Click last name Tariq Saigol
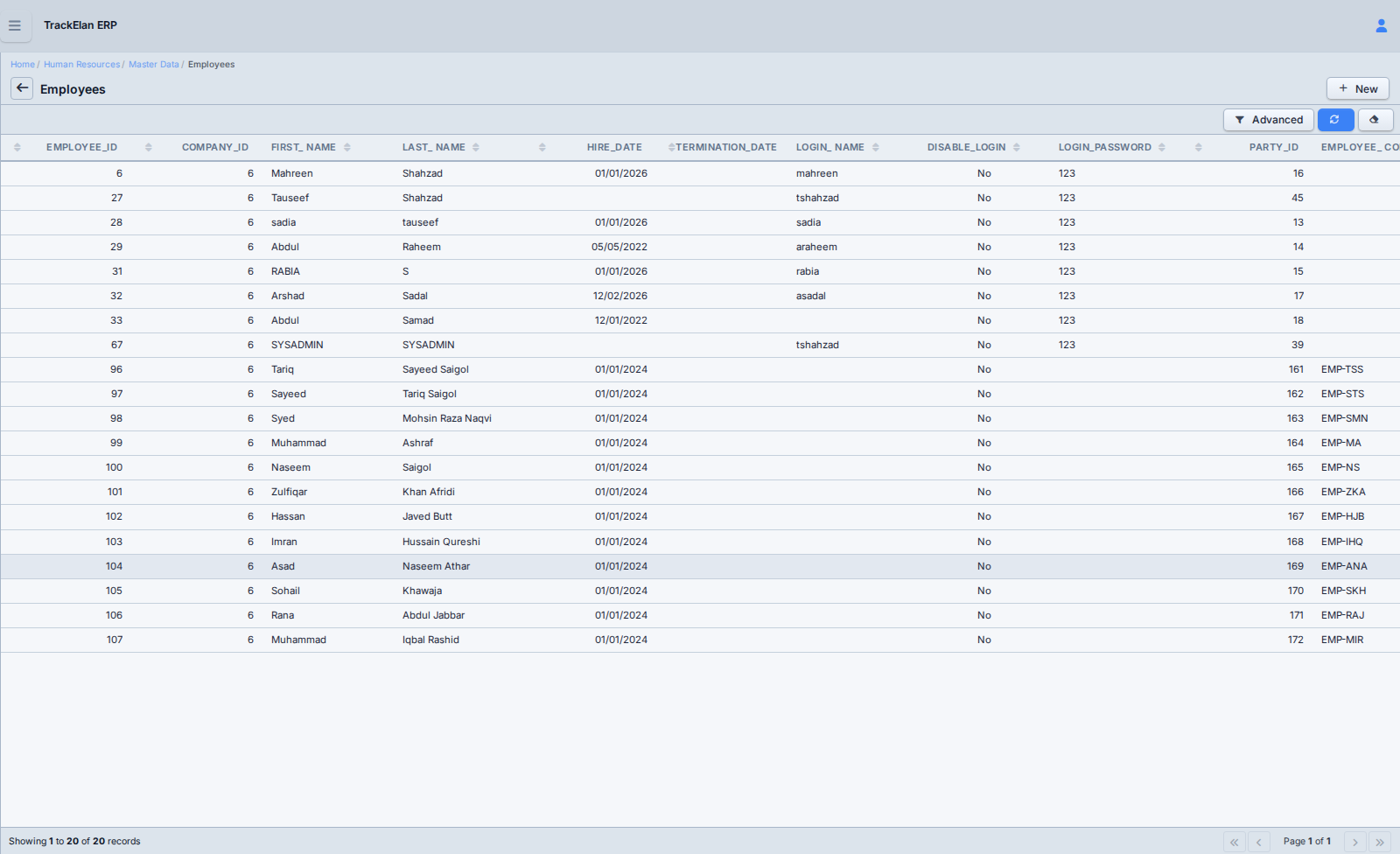The image size is (1400, 854). point(430,394)
